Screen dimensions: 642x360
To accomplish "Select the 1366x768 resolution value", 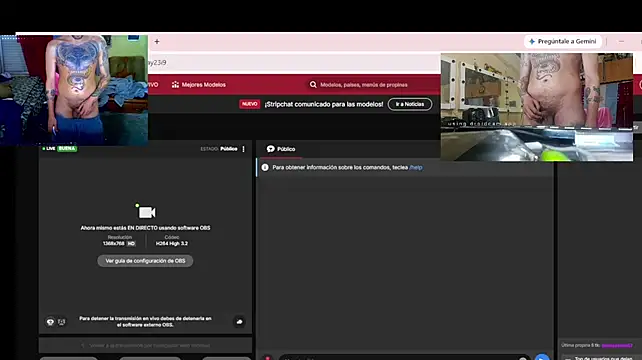I will 113,244.
